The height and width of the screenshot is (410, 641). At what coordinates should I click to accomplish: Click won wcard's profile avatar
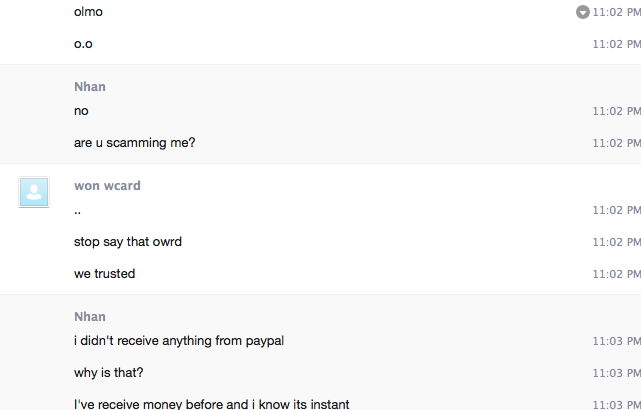34,192
